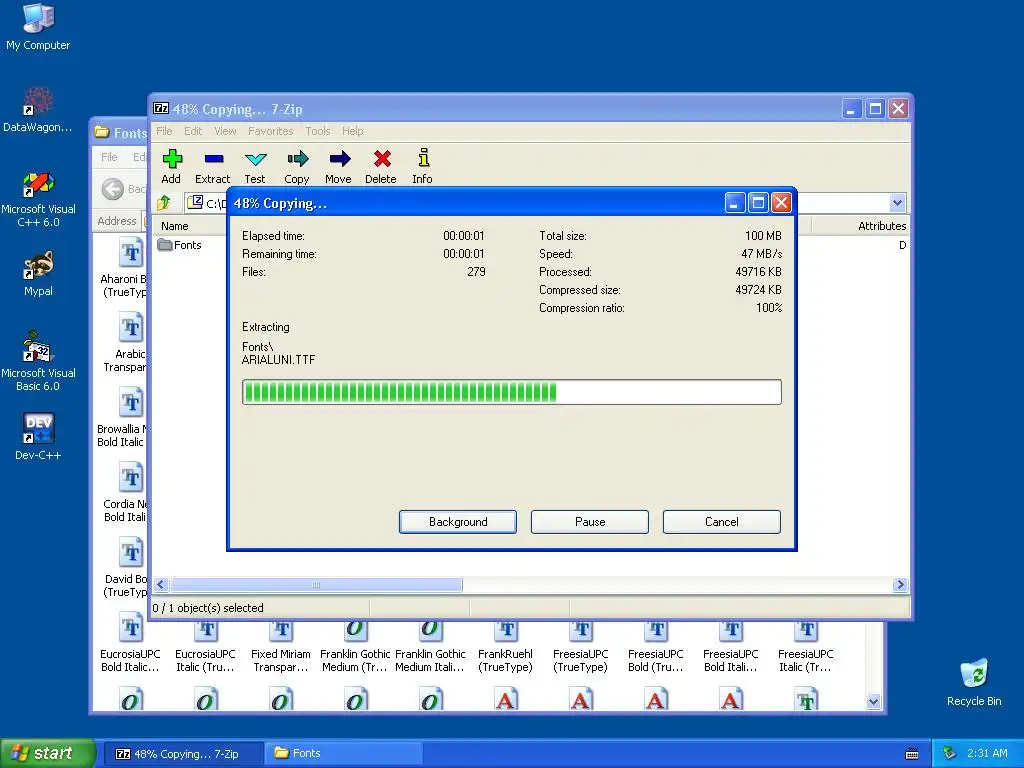
Task: Cancel the copying operation
Action: coord(722,522)
